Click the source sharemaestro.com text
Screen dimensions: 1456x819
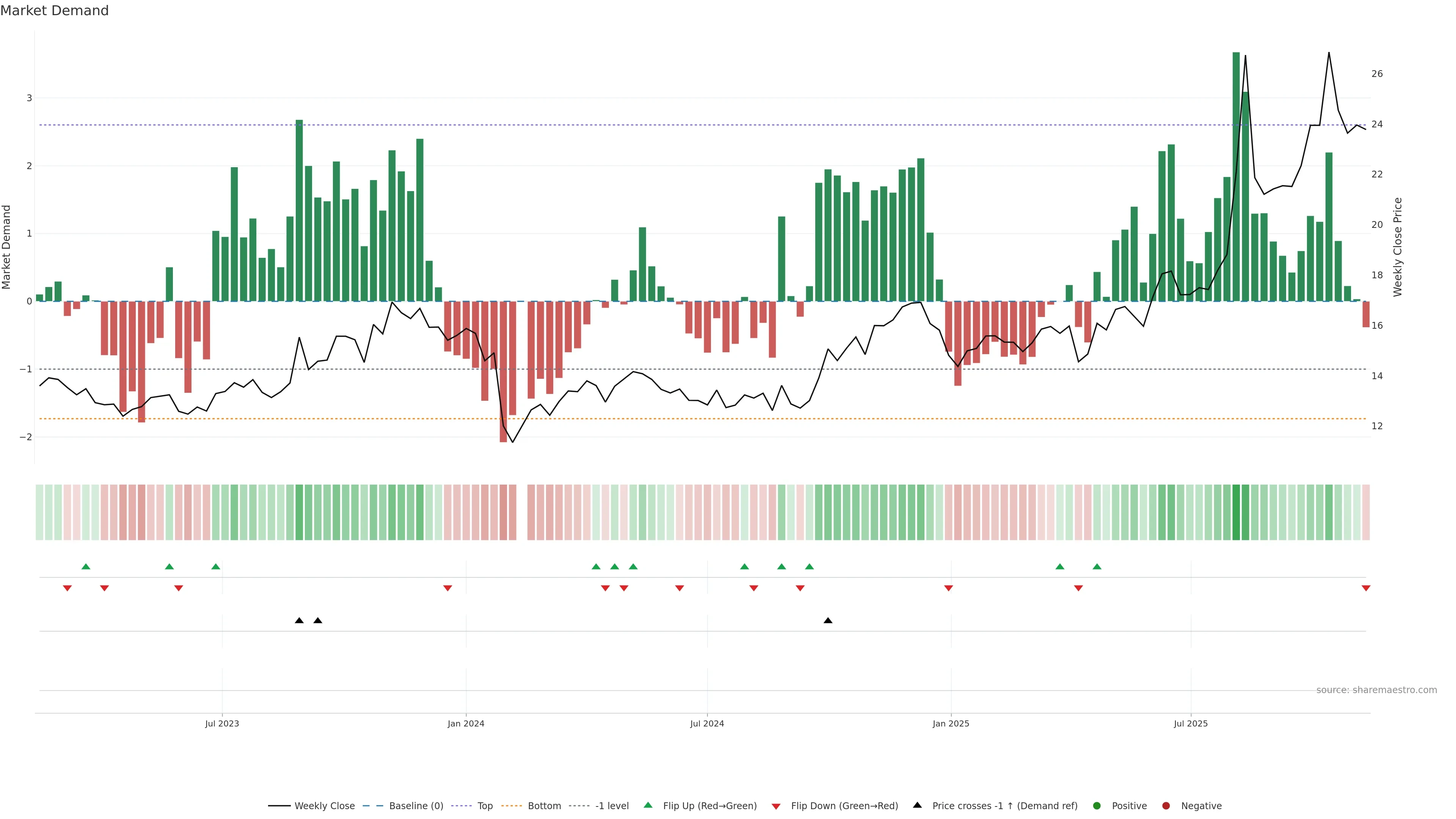(x=1376, y=690)
